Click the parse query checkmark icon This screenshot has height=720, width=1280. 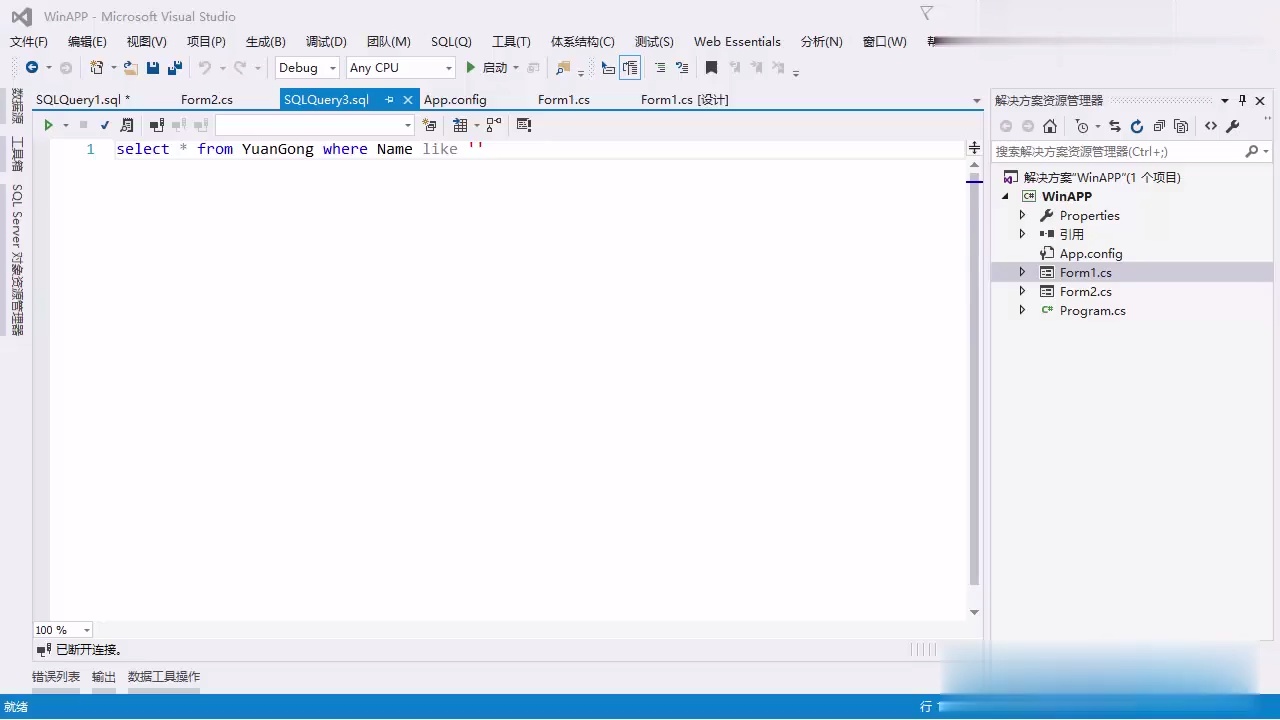pos(104,124)
